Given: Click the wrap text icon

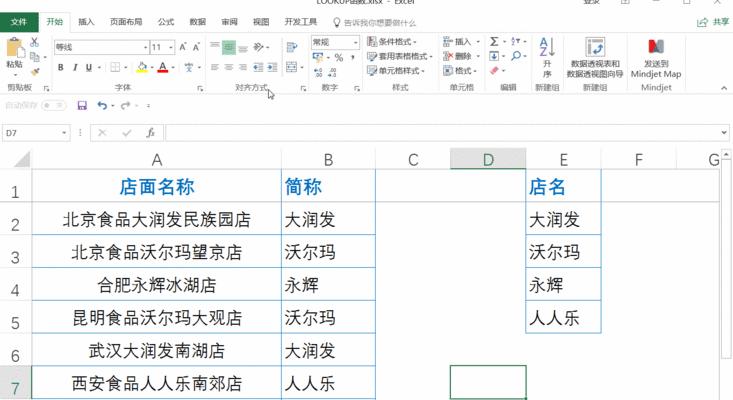Looking at the screenshot, I should click(292, 47).
